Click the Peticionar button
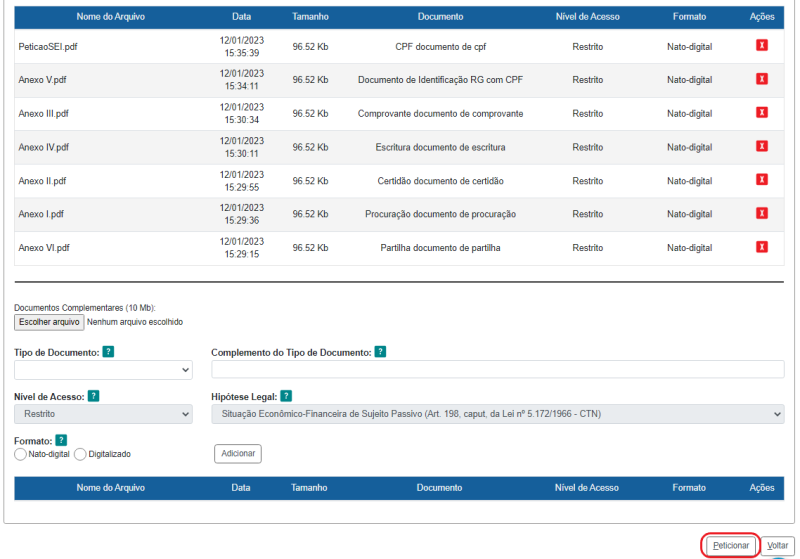The height and width of the screenshot is (559, 800). (x=730, y=545)
